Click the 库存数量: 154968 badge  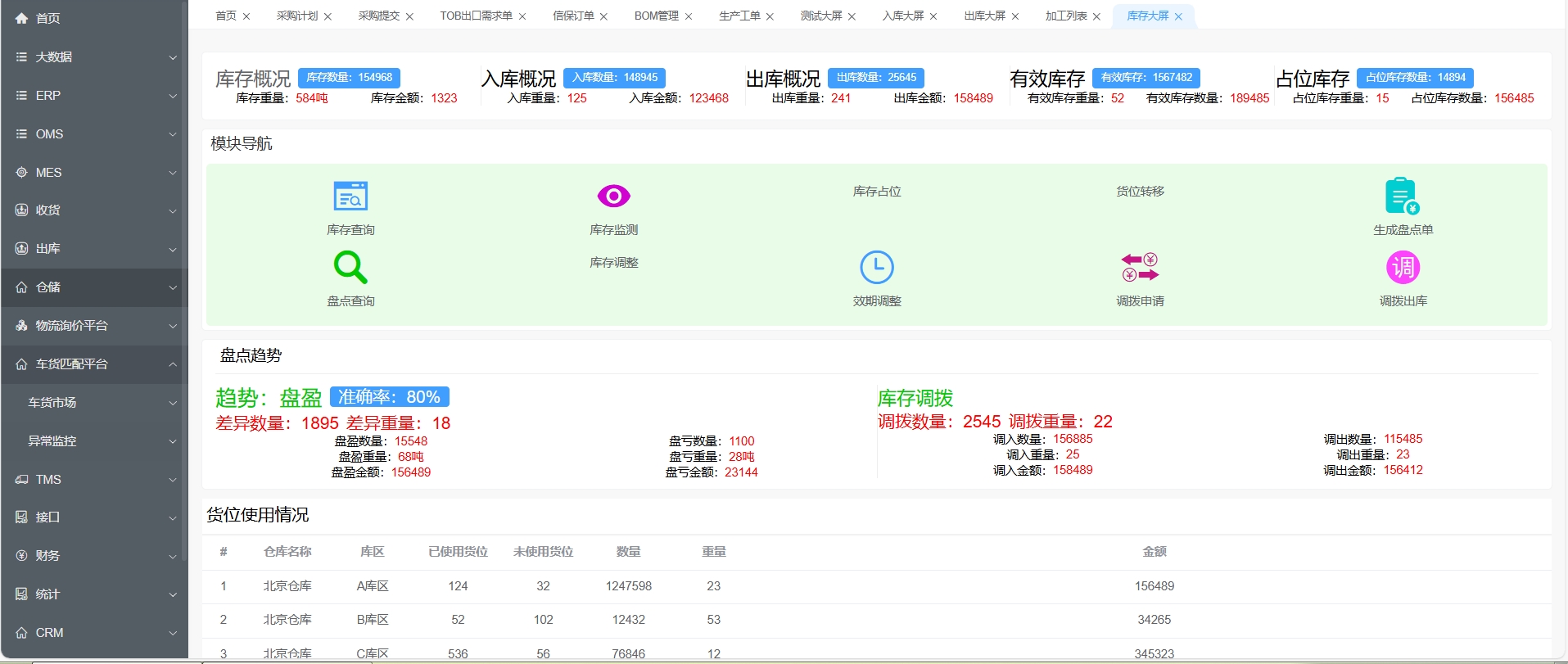pos(349,78)
